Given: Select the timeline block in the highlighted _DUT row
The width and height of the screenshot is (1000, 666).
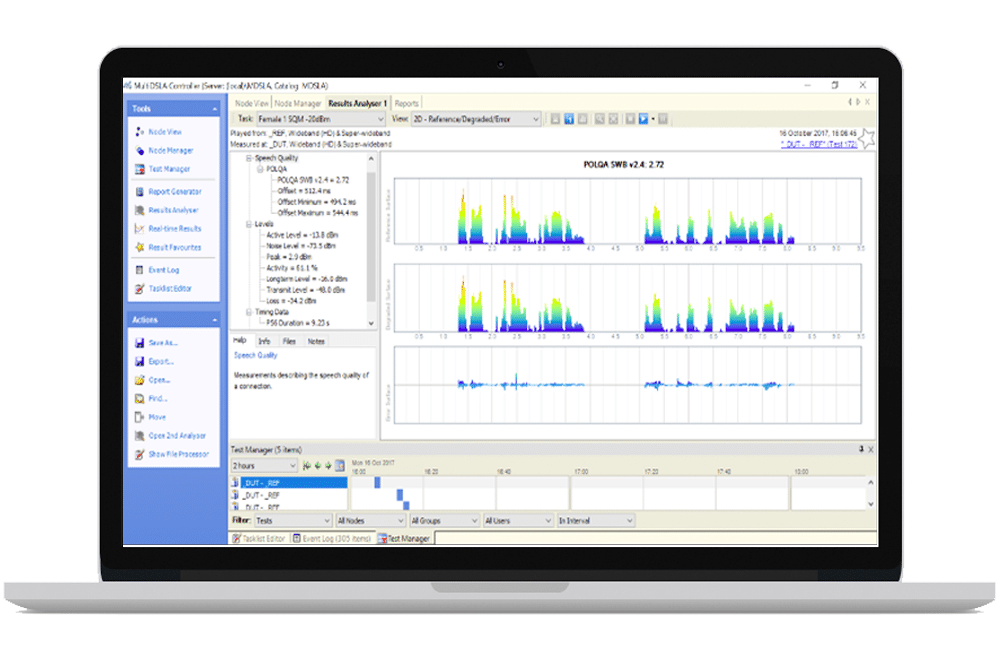Looking at the screenshot, I should pos(377,483).
